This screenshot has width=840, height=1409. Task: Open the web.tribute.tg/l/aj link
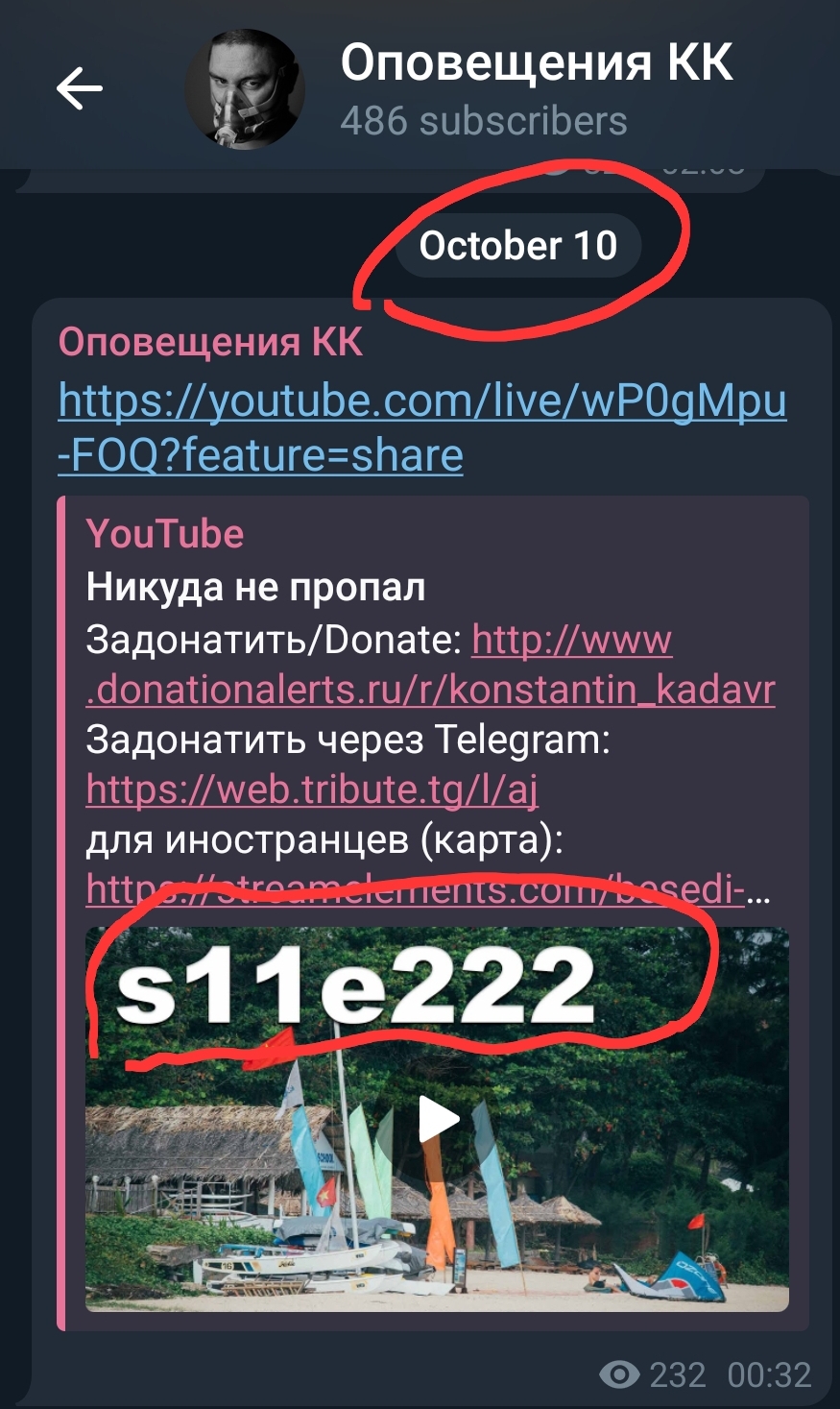pos(312,790)
